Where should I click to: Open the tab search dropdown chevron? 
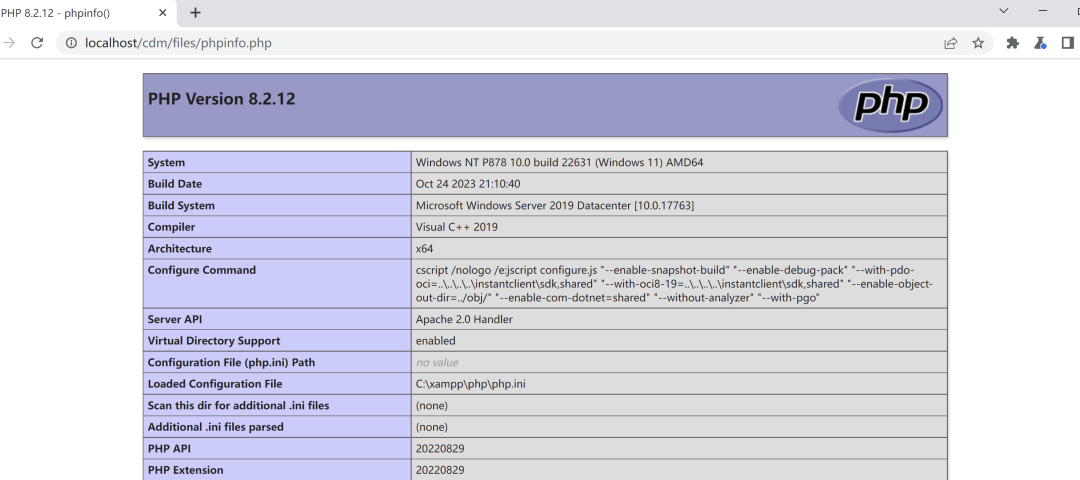[1004, 11]
